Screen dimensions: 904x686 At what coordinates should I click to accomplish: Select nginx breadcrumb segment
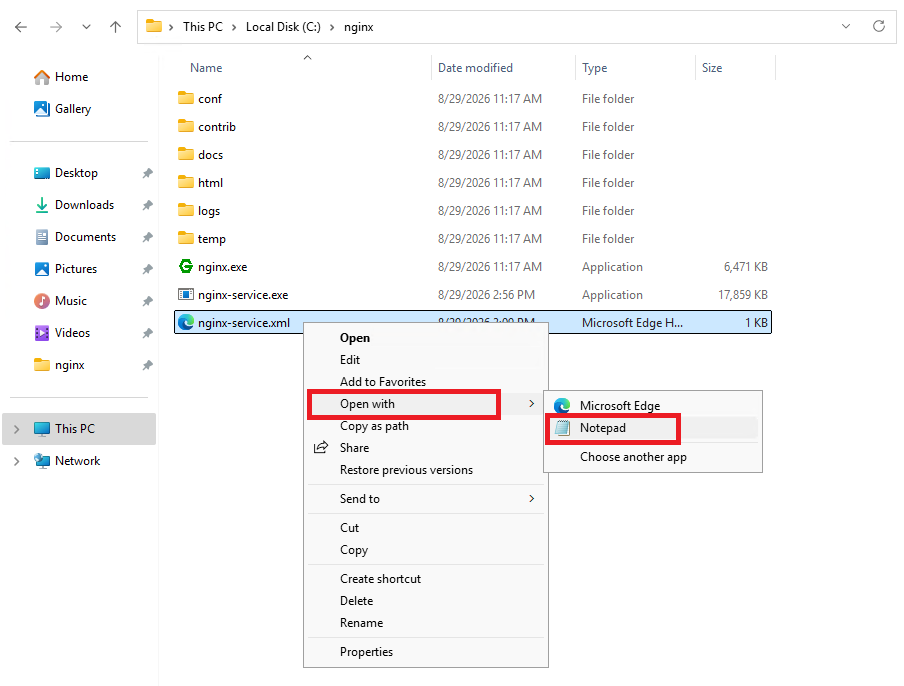point(359,27)
